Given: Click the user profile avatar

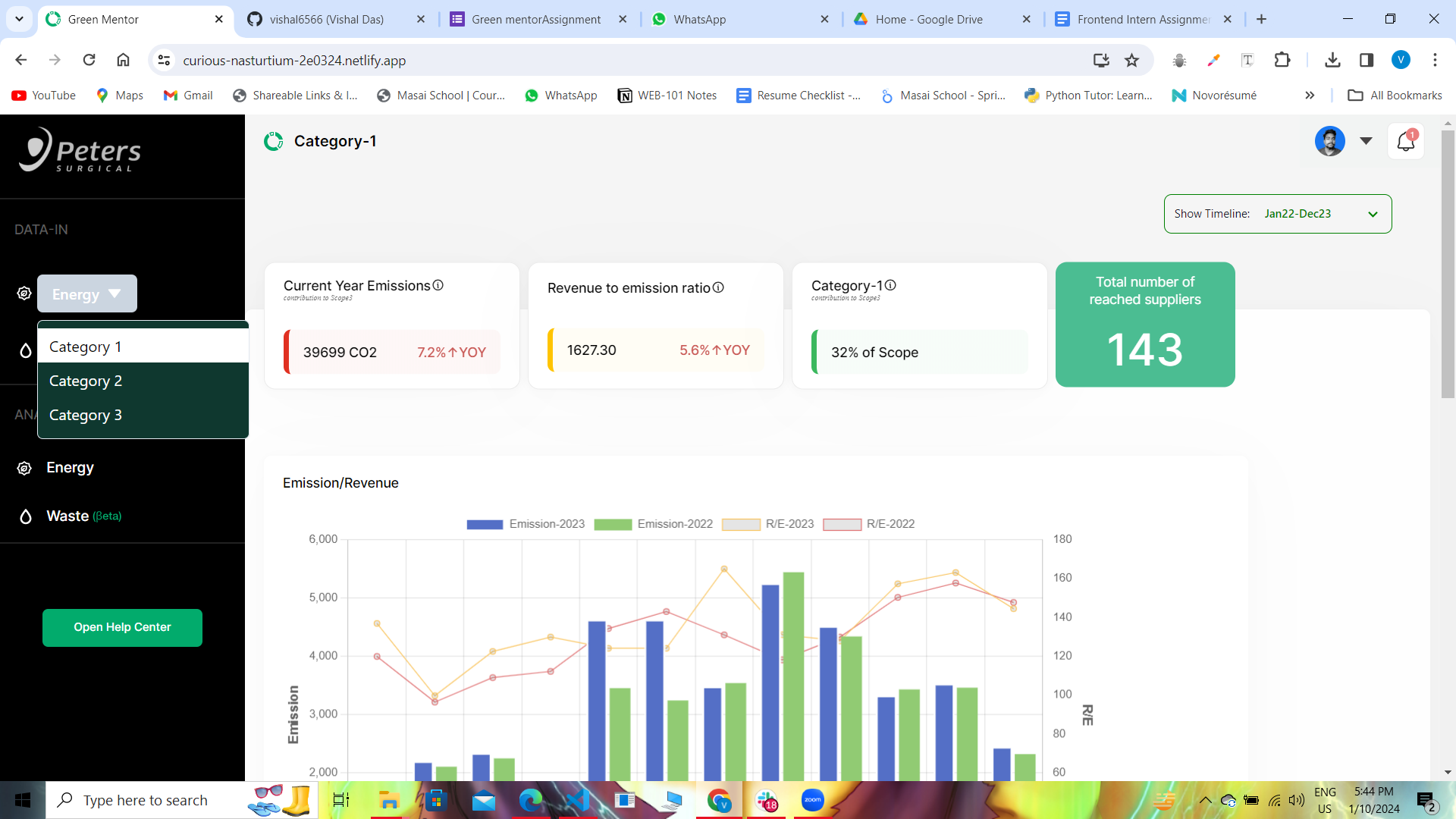Looking at the screenshot, I should tap(1329, 141).
